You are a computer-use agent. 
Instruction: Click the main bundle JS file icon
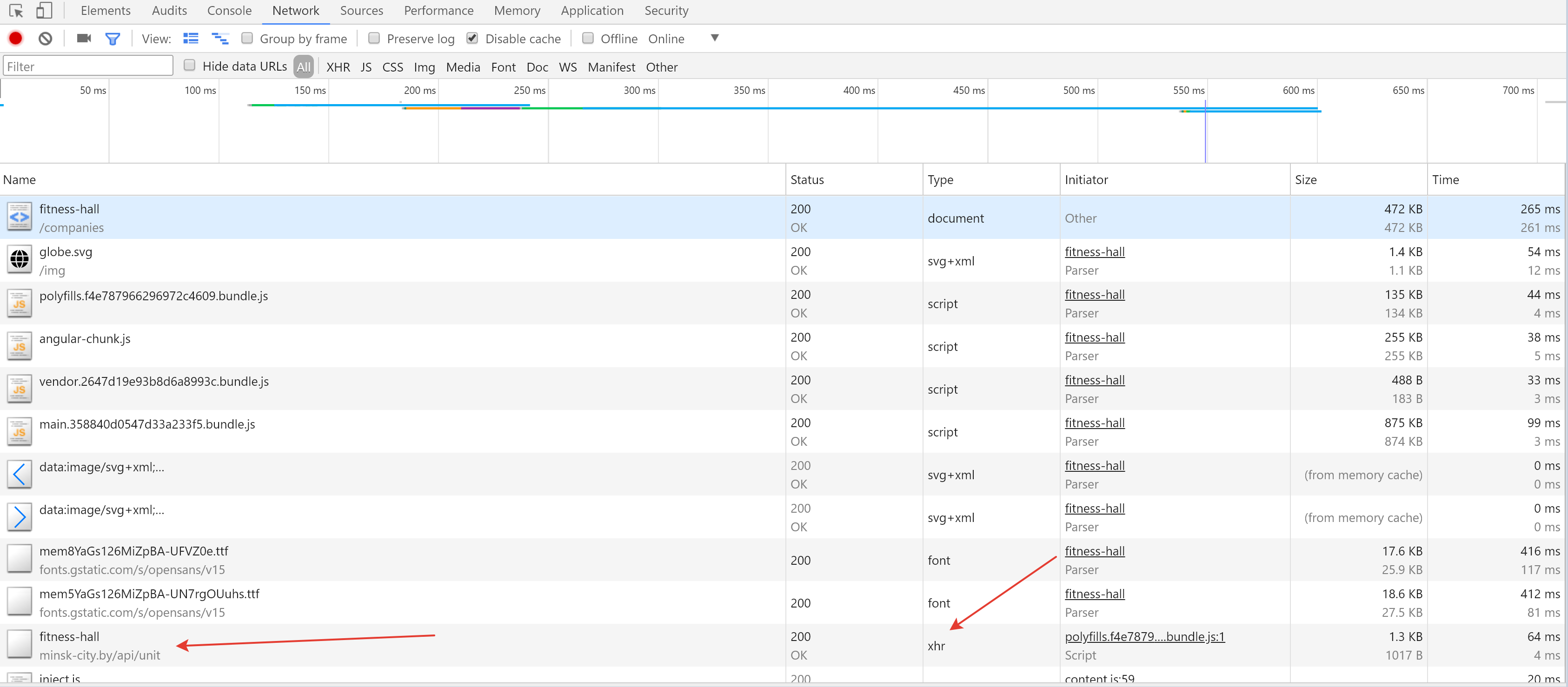point(20,431)
